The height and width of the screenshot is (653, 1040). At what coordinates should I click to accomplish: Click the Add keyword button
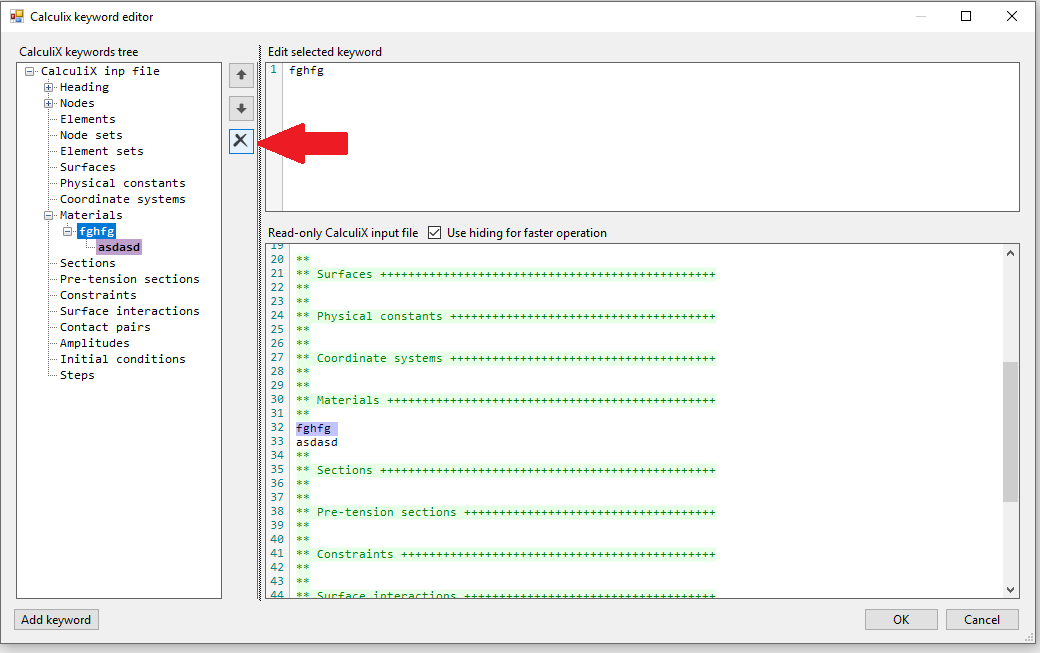point(56,620)
